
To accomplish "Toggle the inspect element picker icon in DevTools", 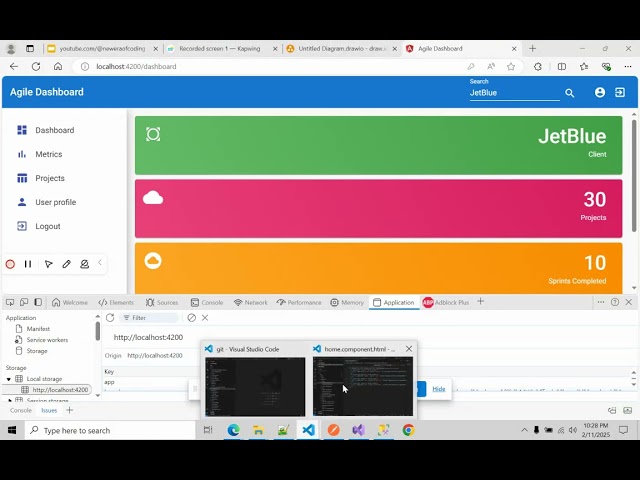I will pyautogui.click(x=10, y=302).
